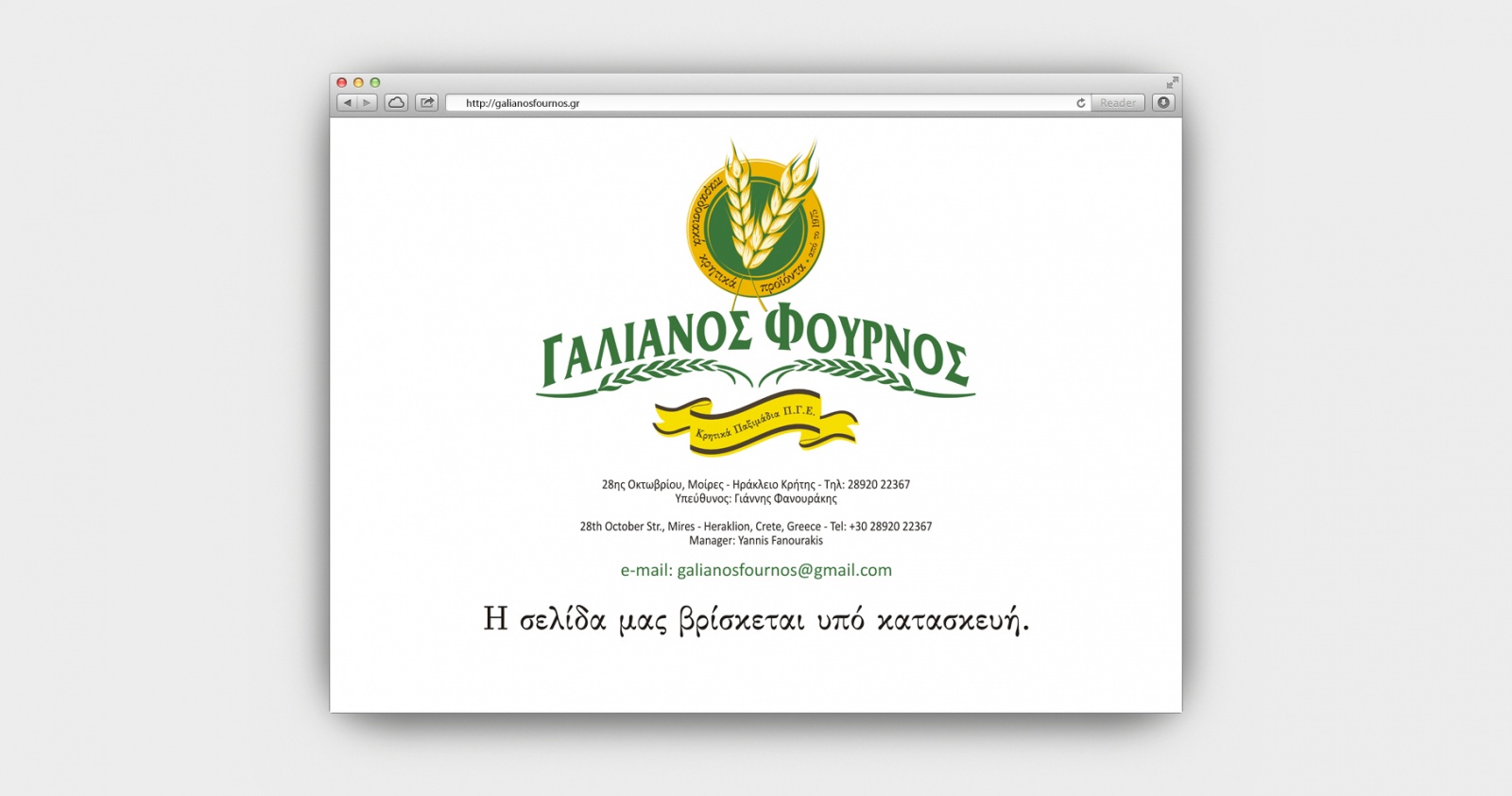The image size is (1512, 796).
Task: Click the text Manager: Yannis Fanourakis
Action: point(756,541)
